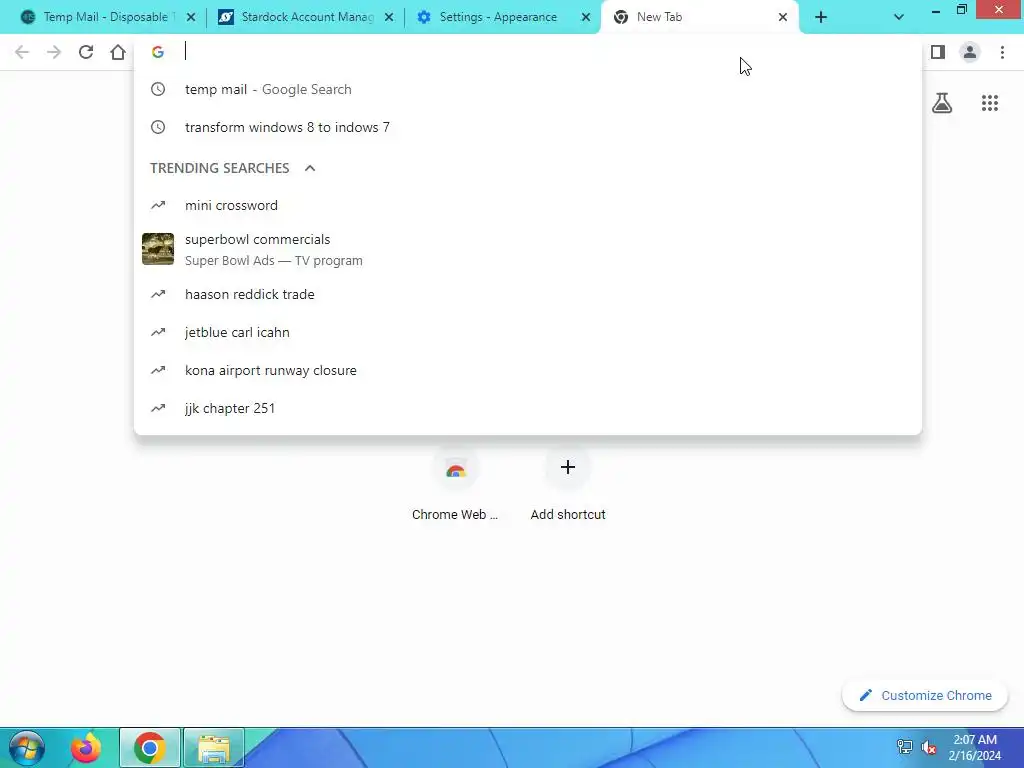The image size is (1024, 768).
Task: Choose 'jetblue carl icahn' trending search
Action: [528, 332]
